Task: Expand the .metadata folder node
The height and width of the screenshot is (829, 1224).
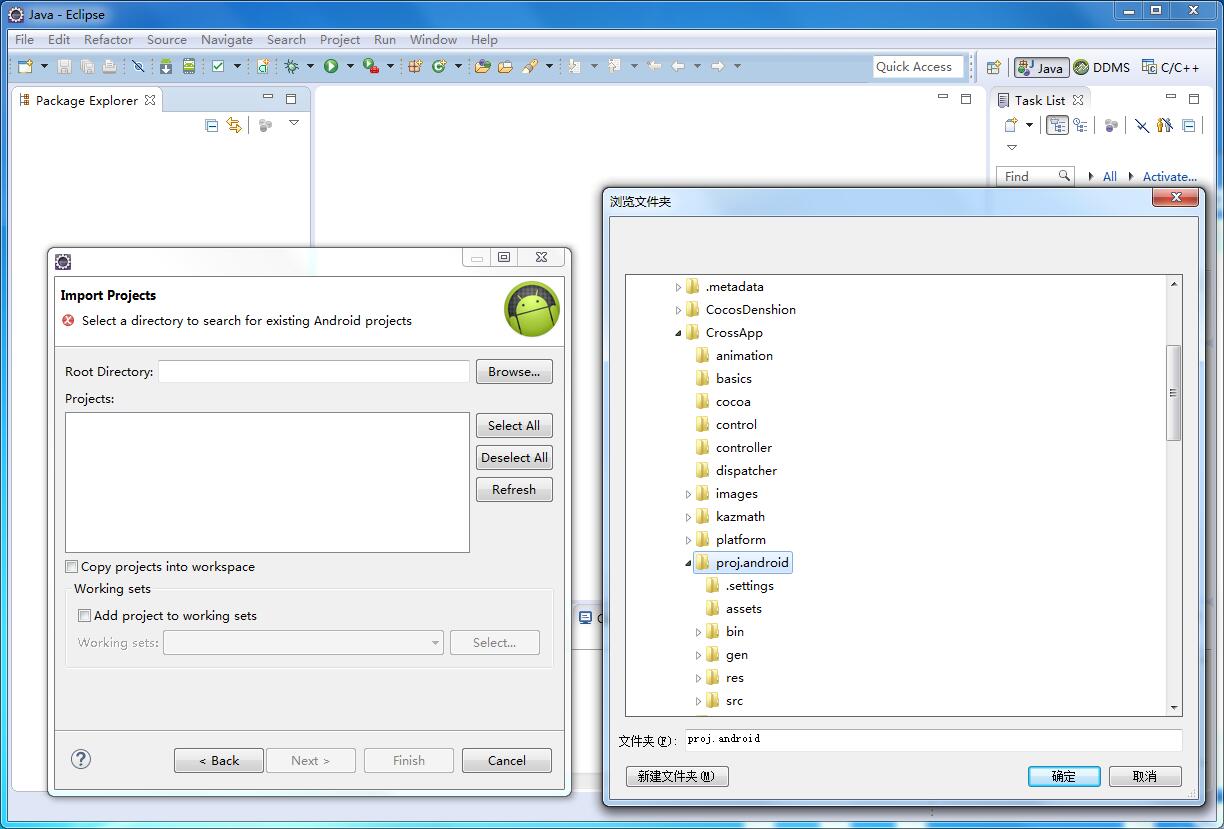Action: (678, 287)
